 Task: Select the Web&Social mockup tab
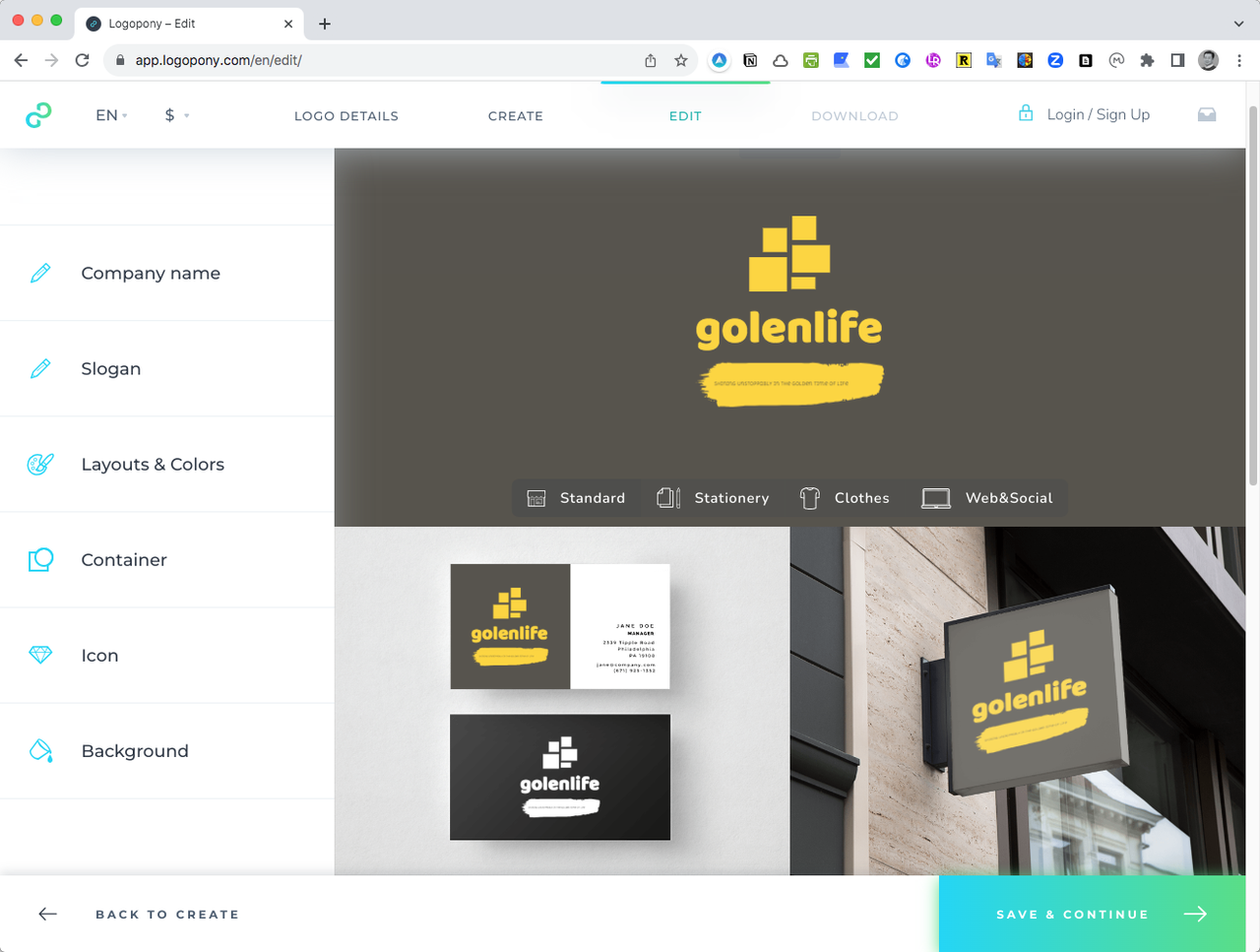987,498
